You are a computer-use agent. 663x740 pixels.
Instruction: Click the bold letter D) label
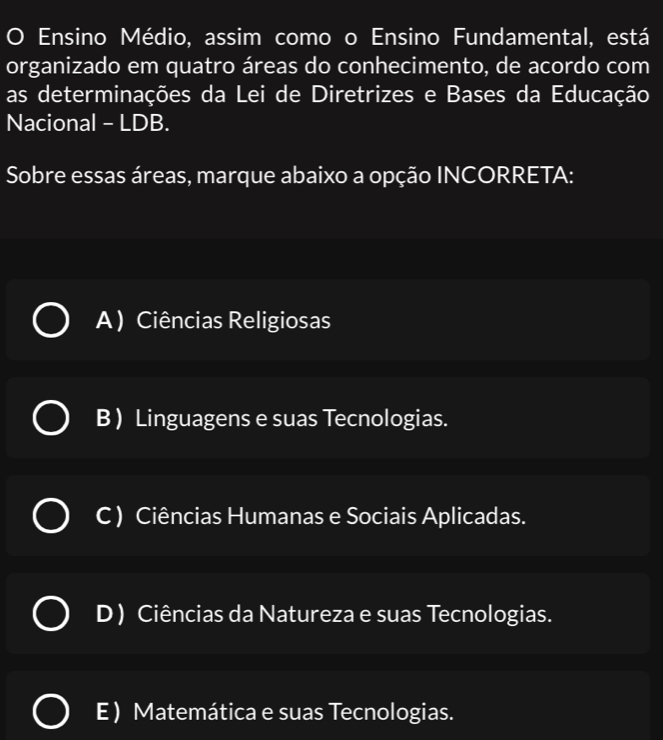(x=110, y=614)
